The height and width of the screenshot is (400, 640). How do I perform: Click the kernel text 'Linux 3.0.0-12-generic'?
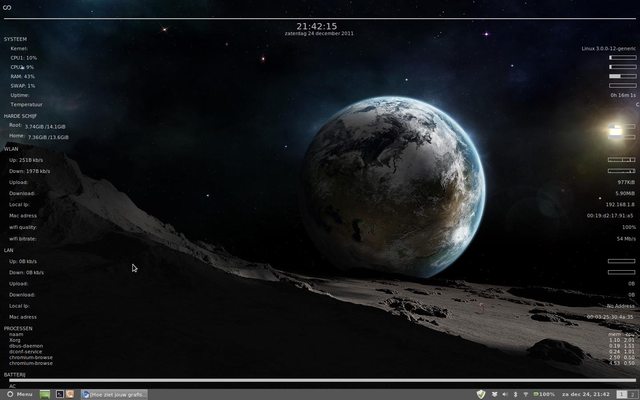tap(609, 49)
